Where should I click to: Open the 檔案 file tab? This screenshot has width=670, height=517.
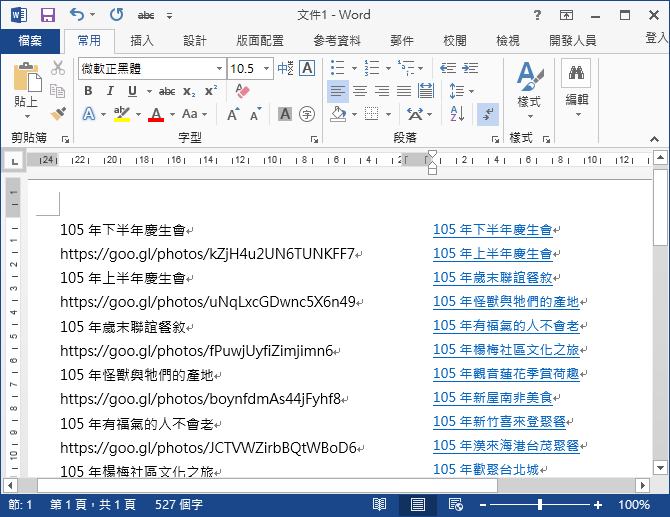click(30, 41)
